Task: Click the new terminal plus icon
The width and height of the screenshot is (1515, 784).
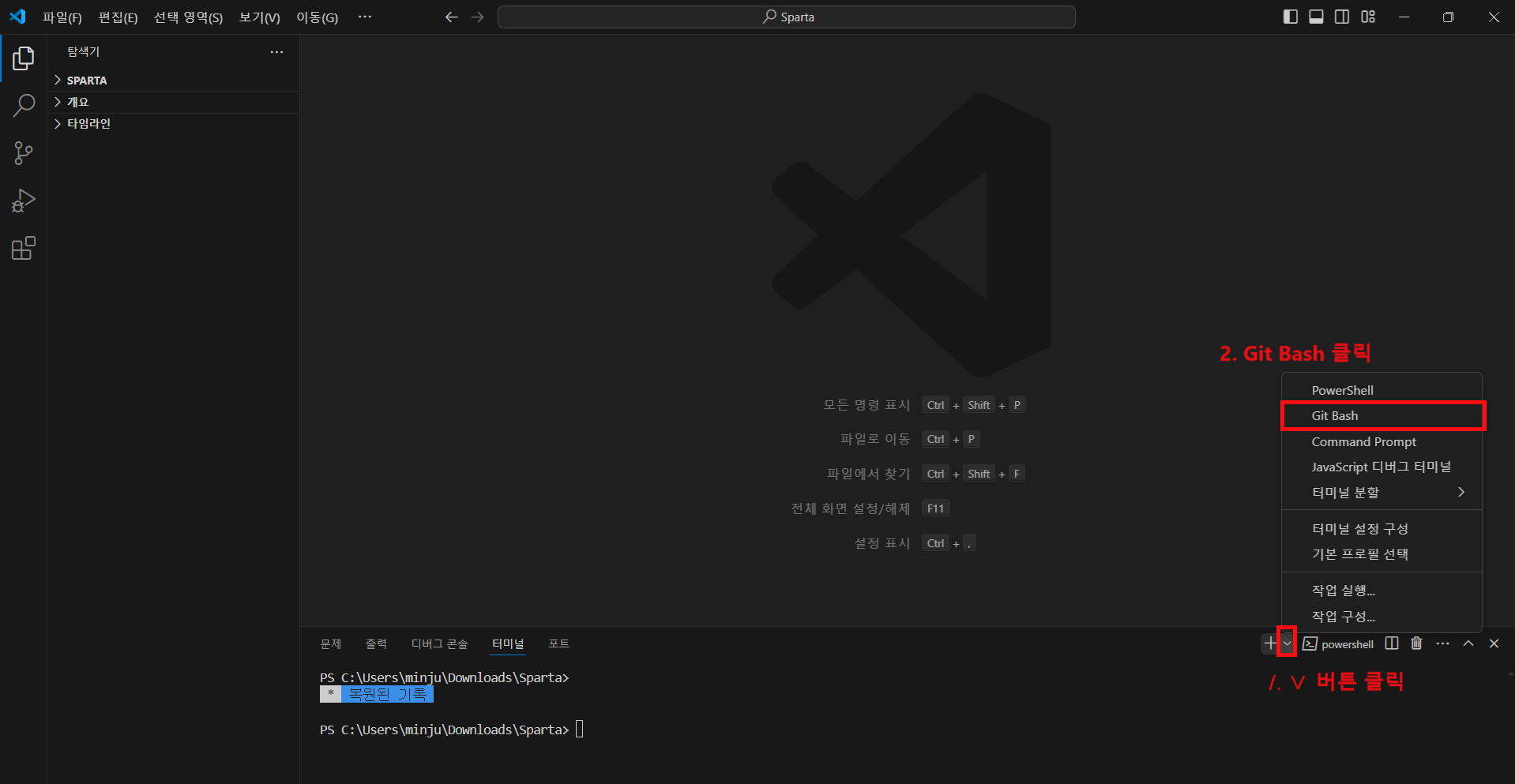Action: coord(1269,643)
